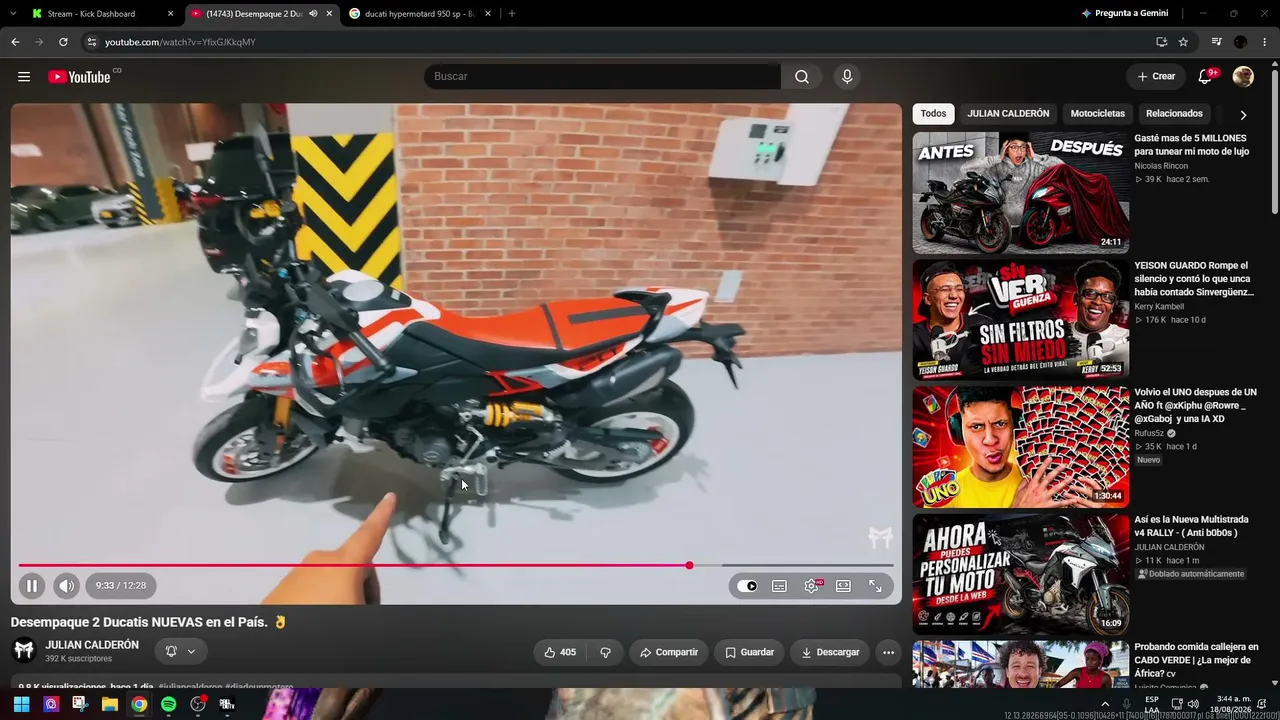Open Windows Start menu
Image resolution: width=1280 pixels, height=720 pixels.
22,704
